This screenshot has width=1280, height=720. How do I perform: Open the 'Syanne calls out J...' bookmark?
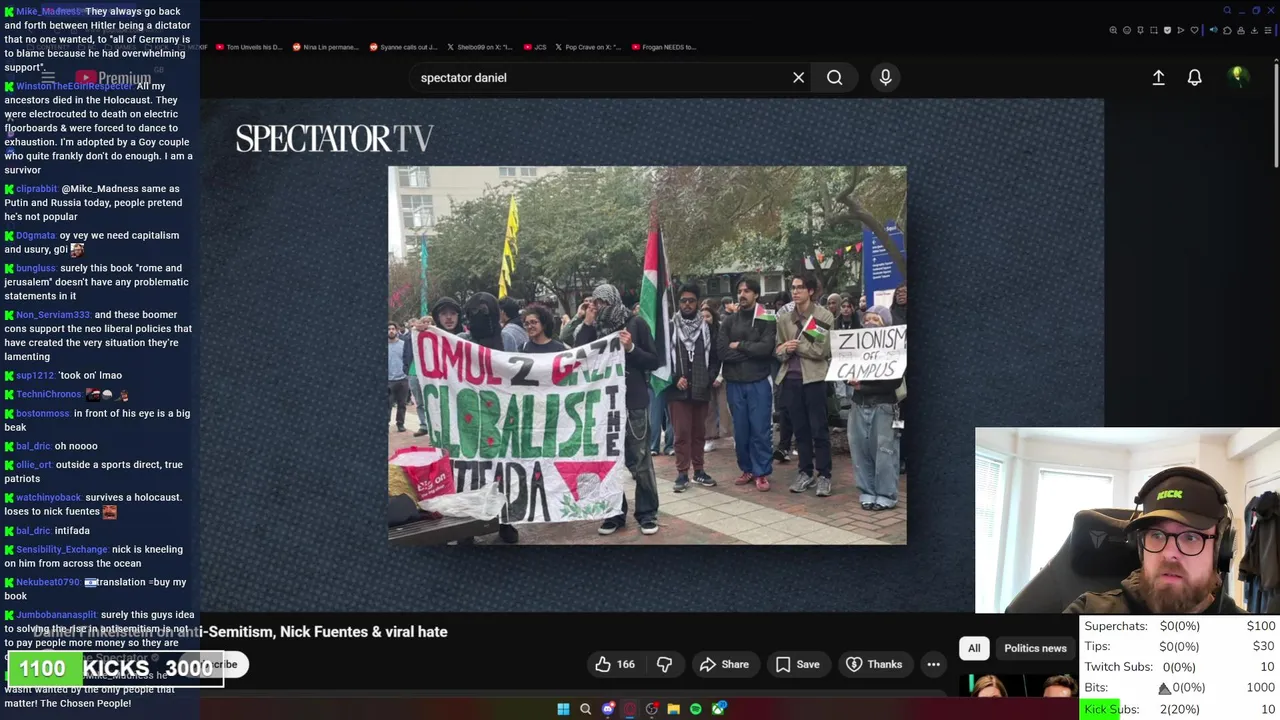403,47
